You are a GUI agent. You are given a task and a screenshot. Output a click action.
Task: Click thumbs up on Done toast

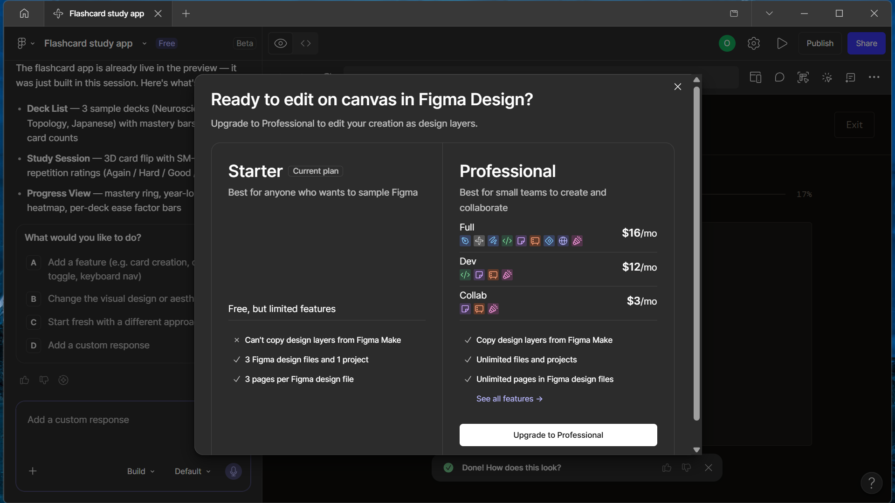click(666, 468)
